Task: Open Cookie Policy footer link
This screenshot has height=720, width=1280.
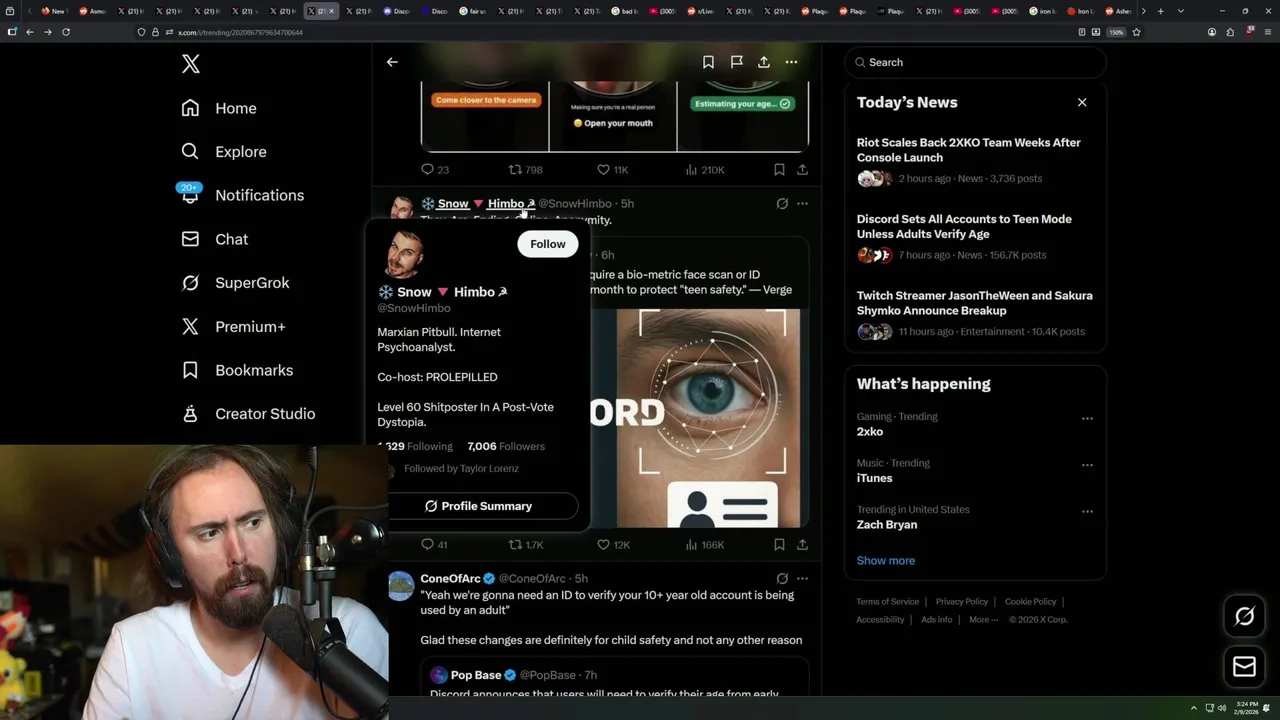Action: 1030,602
